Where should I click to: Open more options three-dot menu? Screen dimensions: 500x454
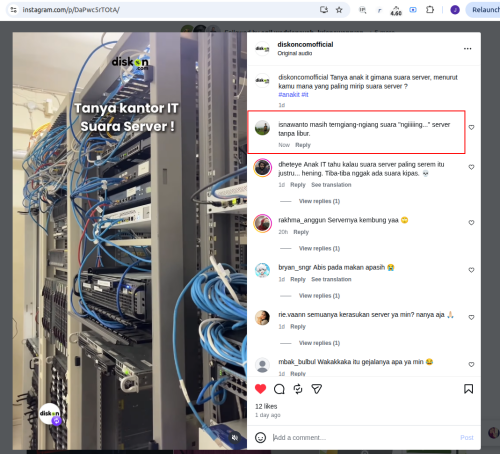[468, 49]
